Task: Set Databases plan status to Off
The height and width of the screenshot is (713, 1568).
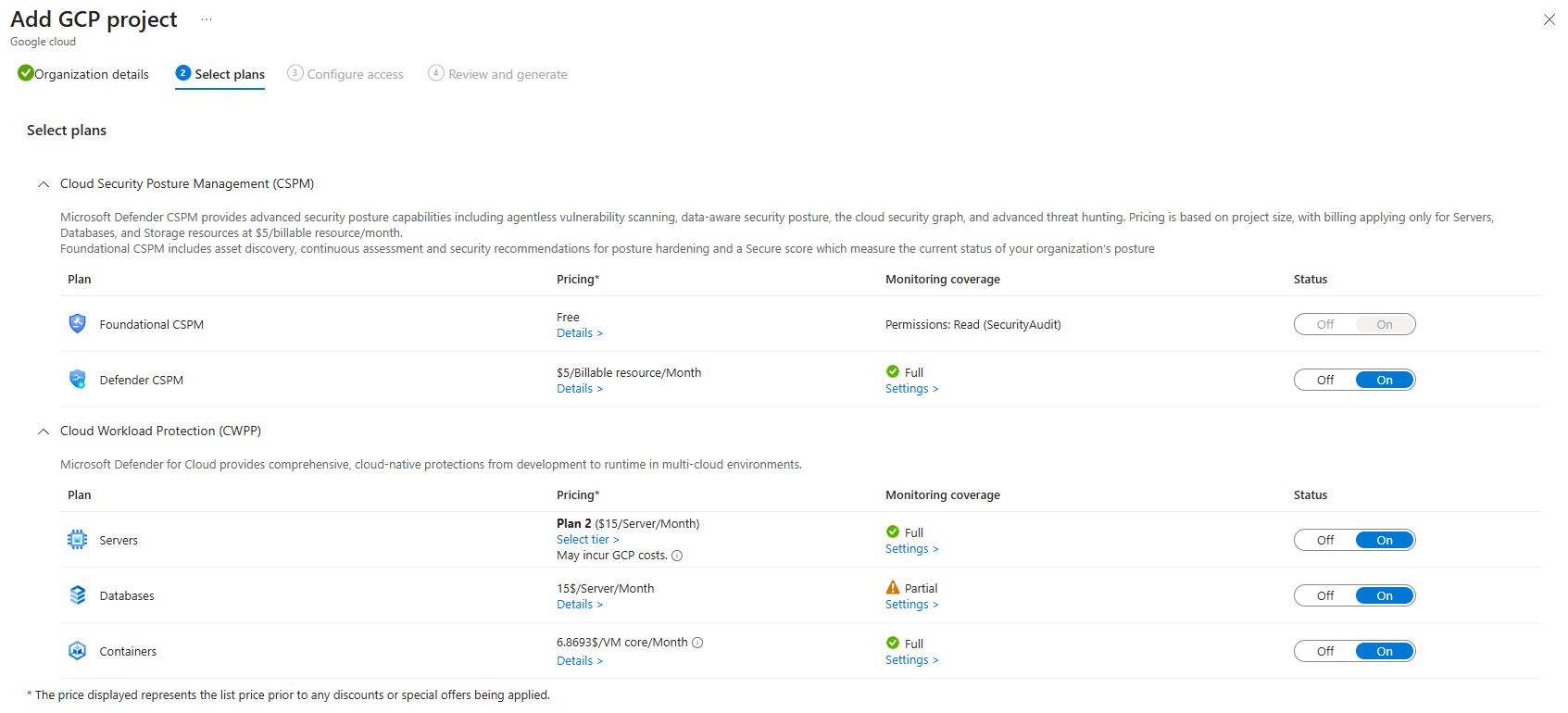Action: click(1325, 595)
